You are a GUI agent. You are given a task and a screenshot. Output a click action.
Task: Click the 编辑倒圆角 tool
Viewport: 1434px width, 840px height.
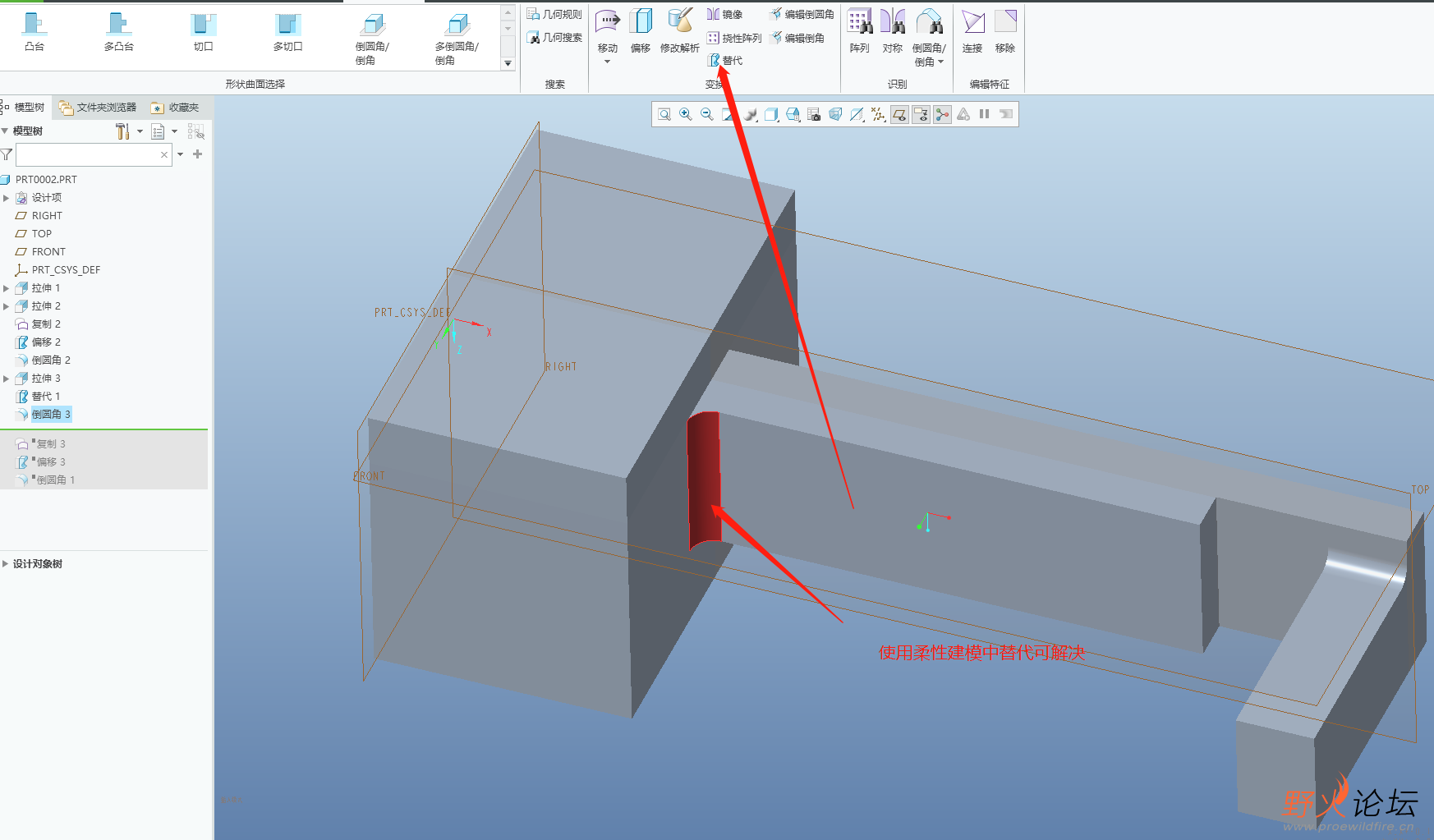pyautogui.click(x=802, y=14)
